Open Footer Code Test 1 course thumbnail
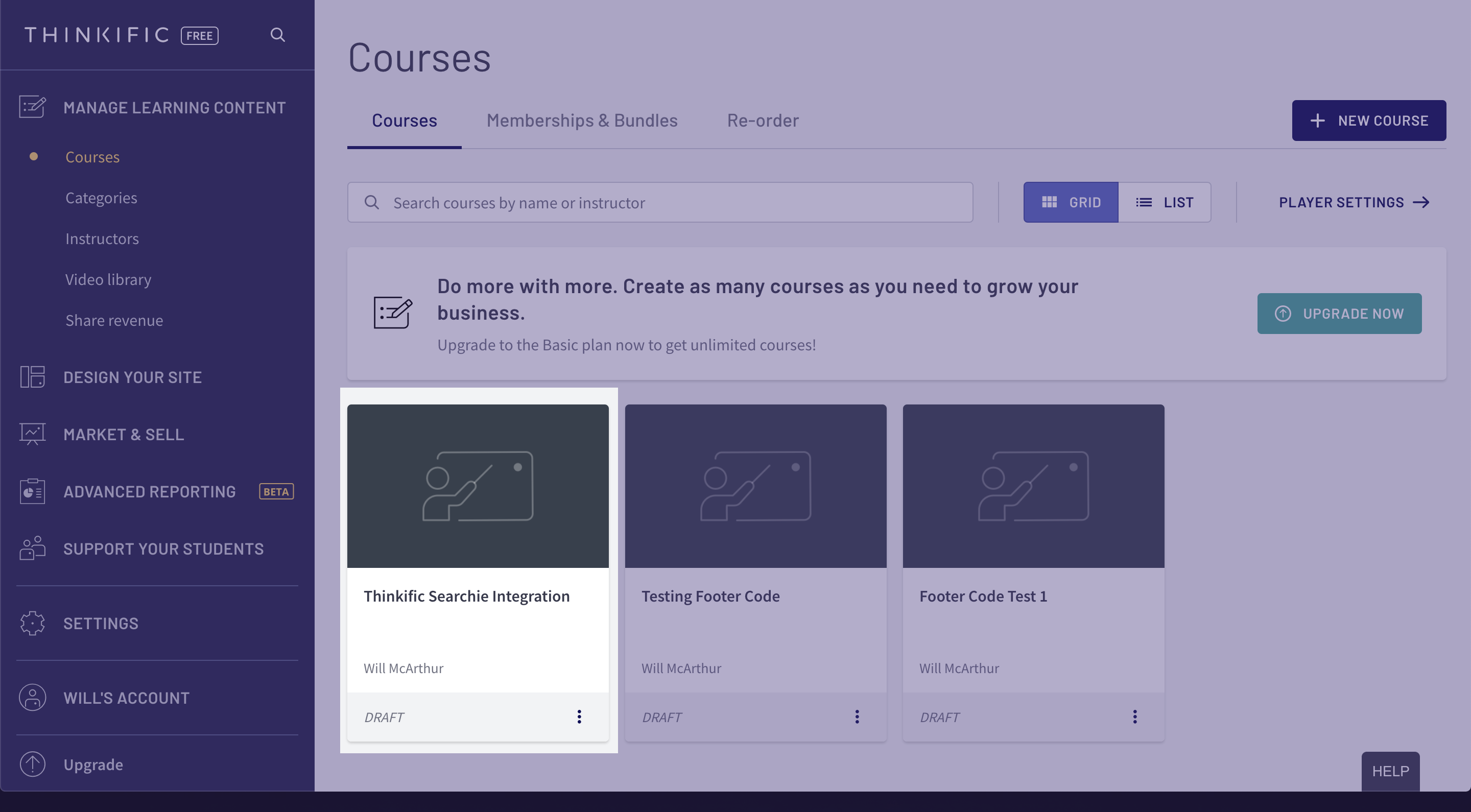Screen dimensions: 1471x812 tap(1033, 486)
